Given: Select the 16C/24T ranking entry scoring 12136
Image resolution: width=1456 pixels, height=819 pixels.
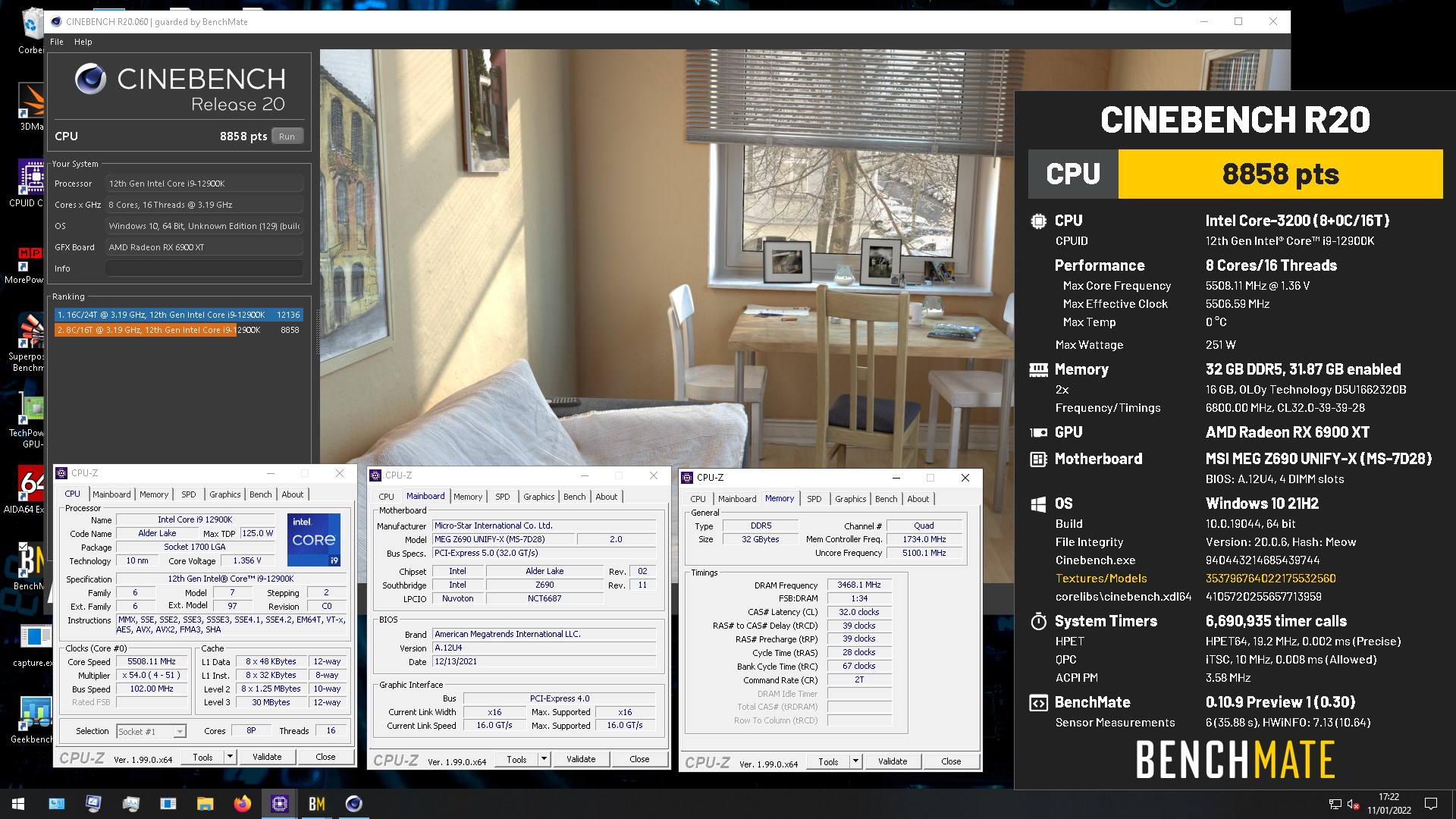Looking at the screenshot, I should click(179, 315).
